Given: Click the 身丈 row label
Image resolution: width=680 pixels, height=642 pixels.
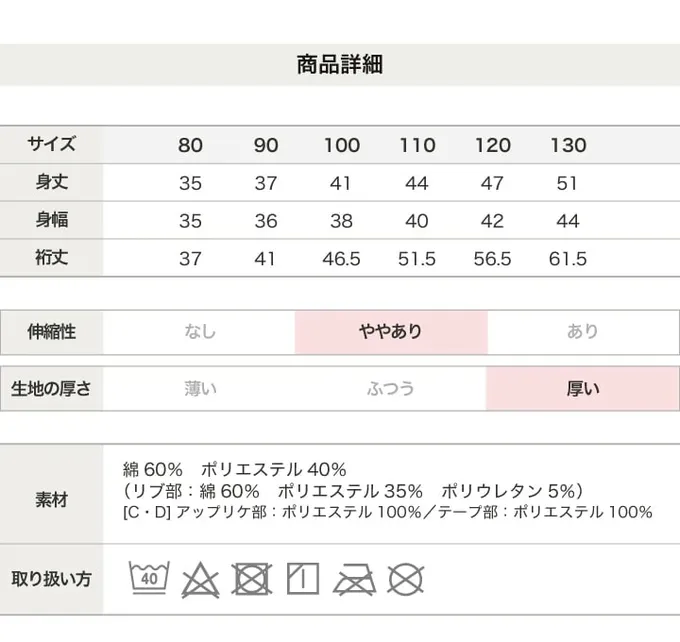Looking at the screenshot, I should coord(51,183).
